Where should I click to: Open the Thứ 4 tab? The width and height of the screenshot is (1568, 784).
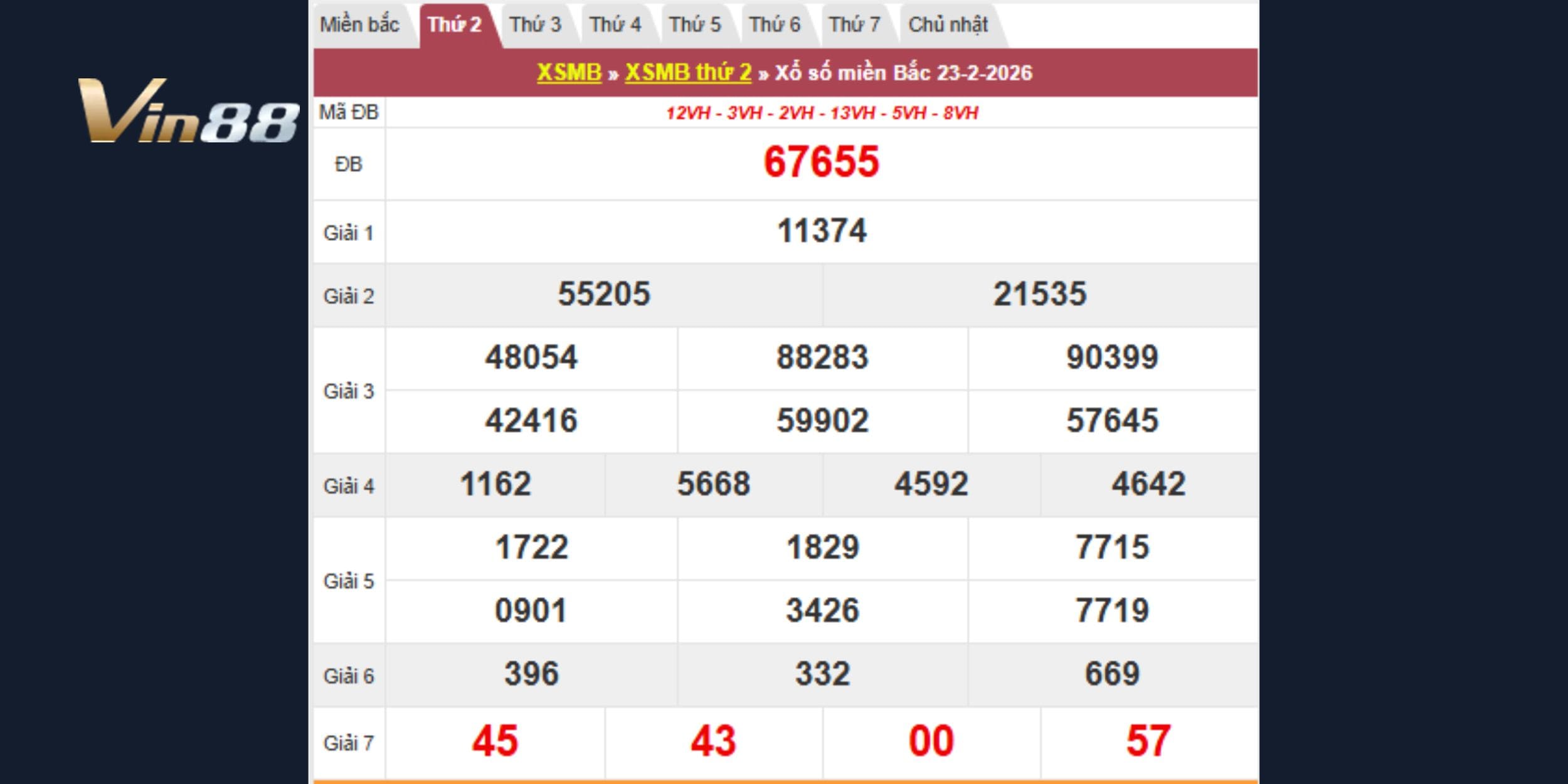(615, 25)
